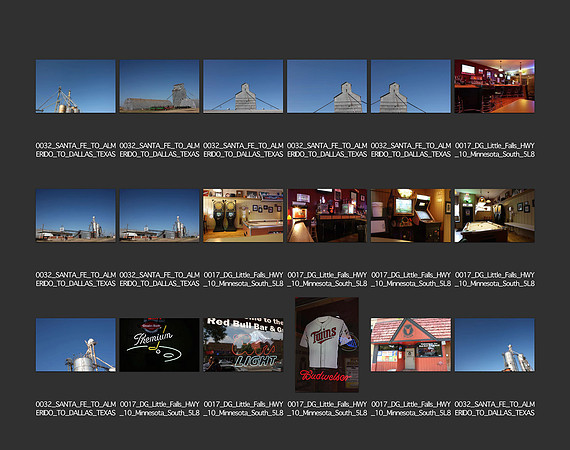Screen dimensions: 570x450
Task: Pick the grain elevator photo positioned toward right edge
Action: pos(327,86)
